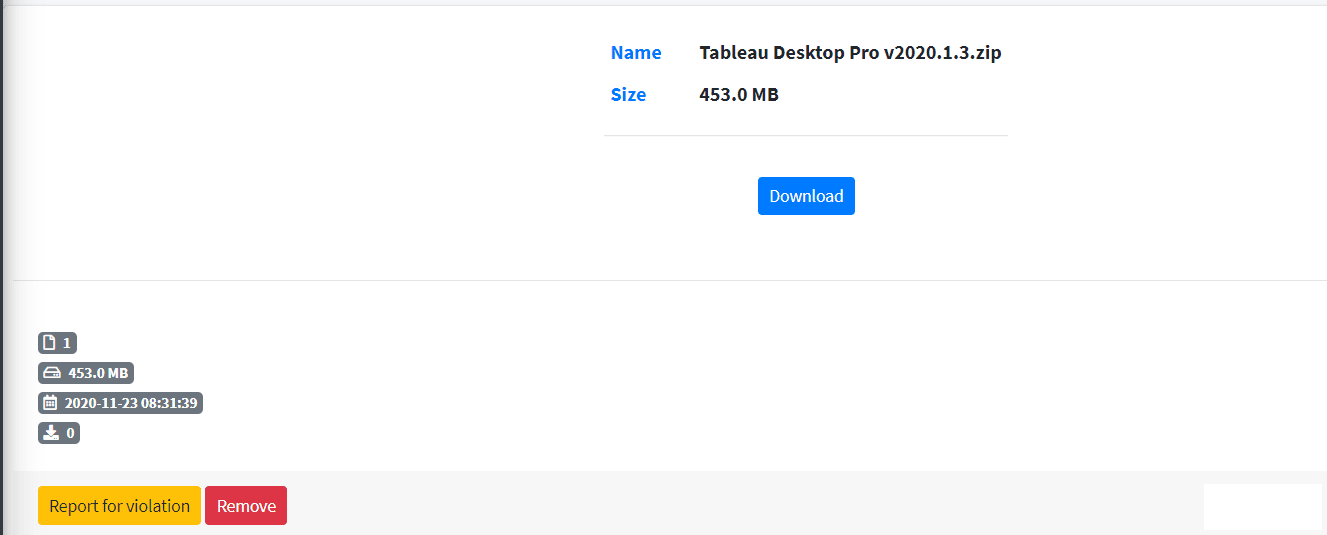Click the date text 2020-11-23 08:31:39

(131, 403)
